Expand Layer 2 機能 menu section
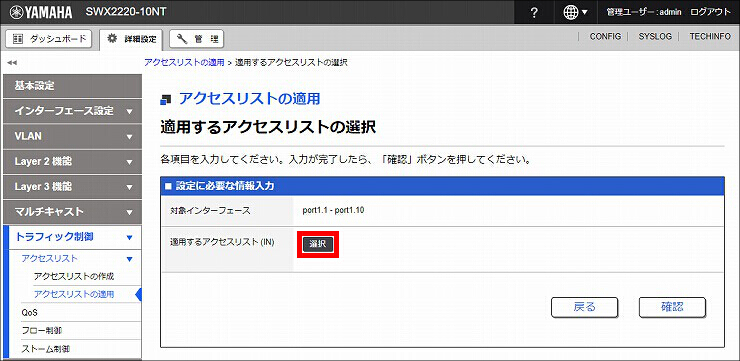This screenshot has height=361, width=740. click(71, 162)
